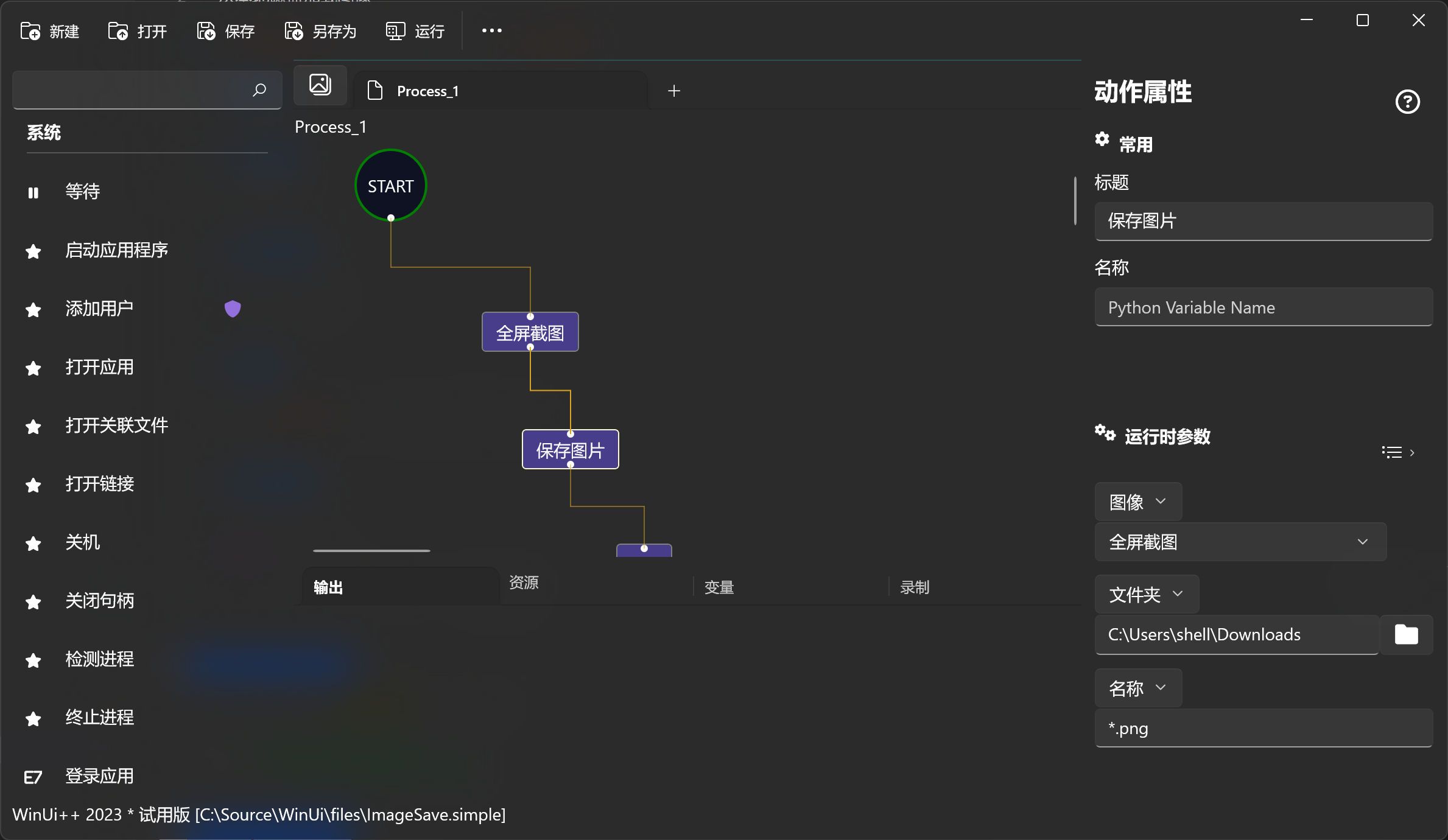Open the help question mark icon
1448x840 pixels.
point(1407,102)
